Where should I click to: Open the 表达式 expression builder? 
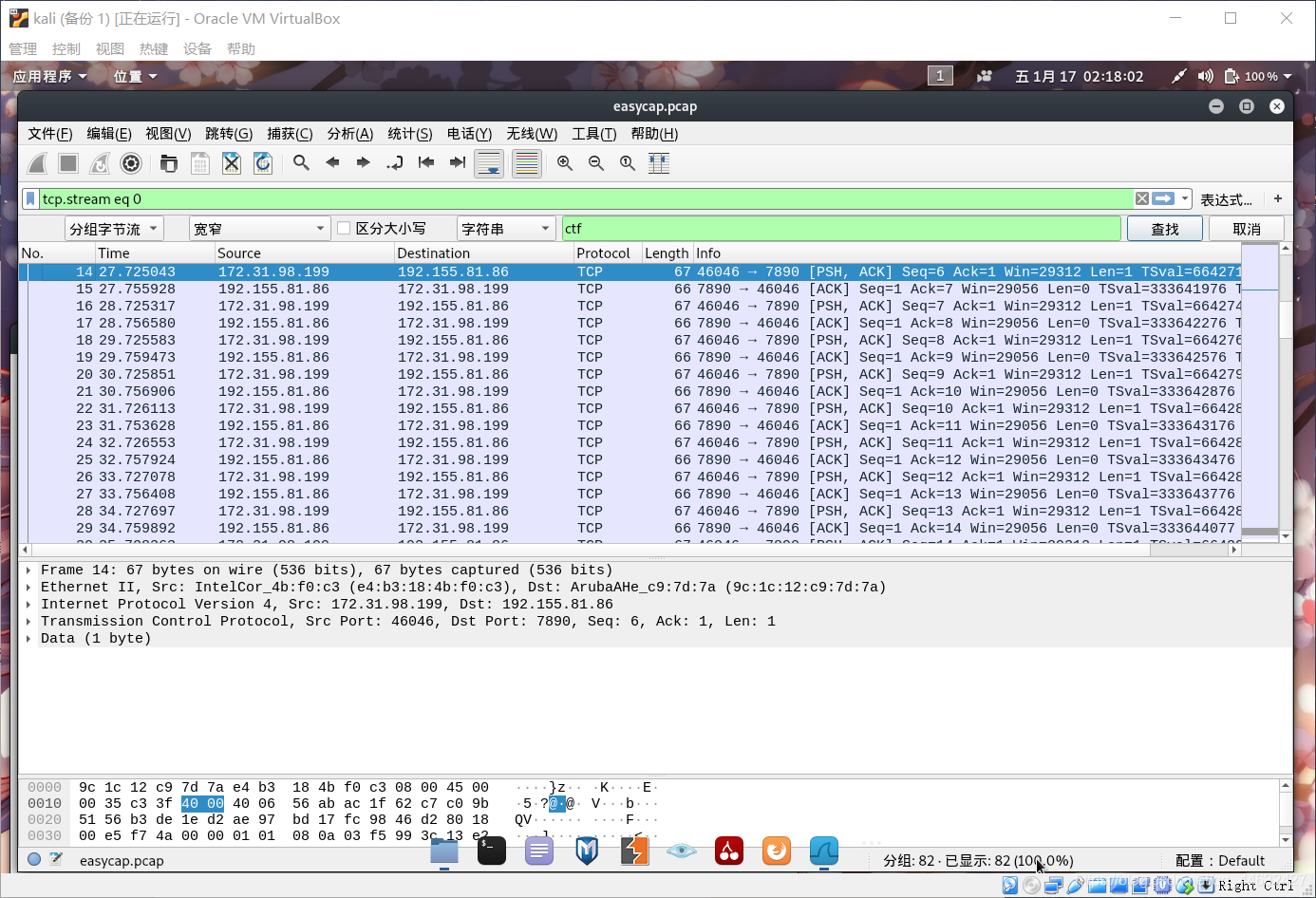pos(1226,199)
